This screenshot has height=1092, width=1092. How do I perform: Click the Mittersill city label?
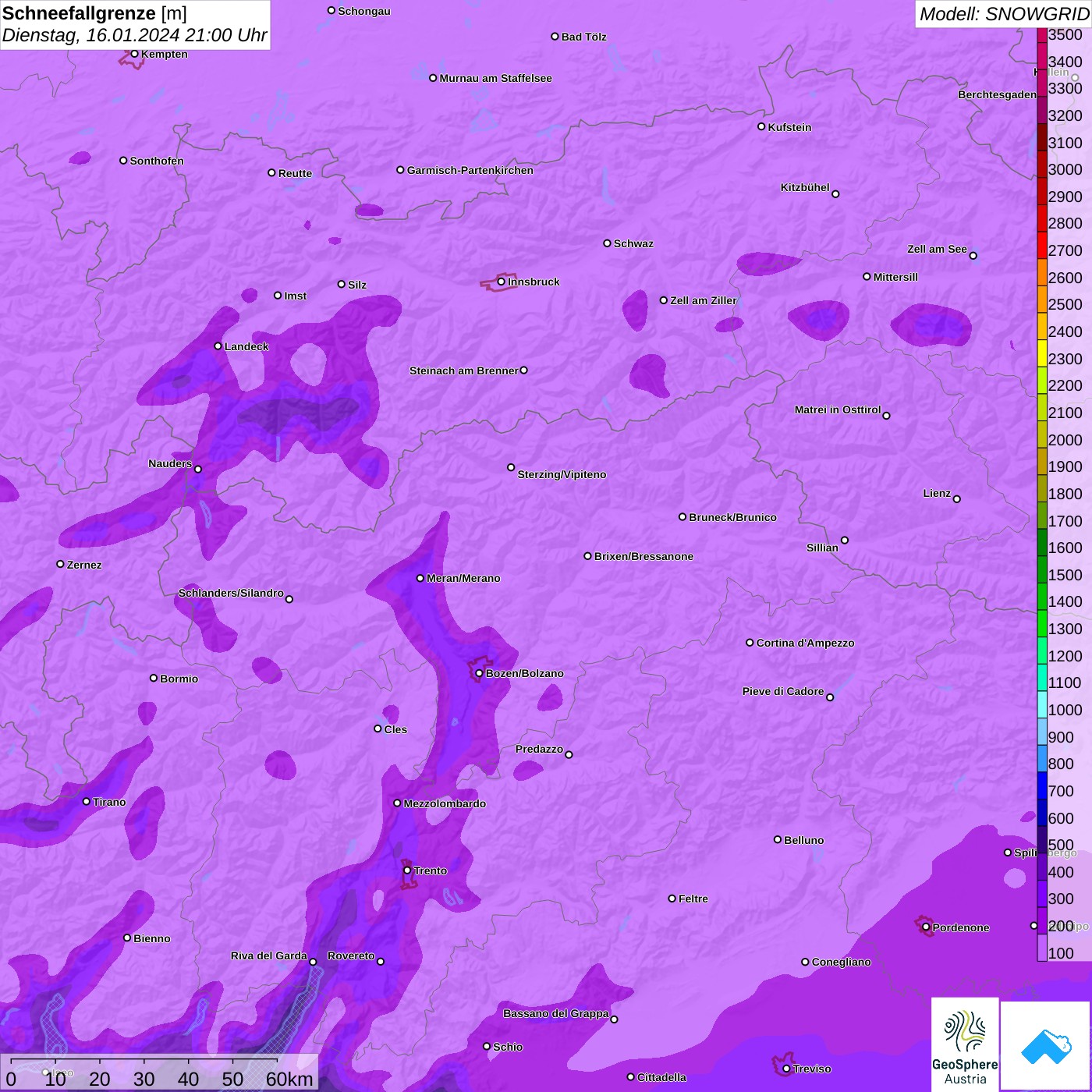(x=895, y=277)
